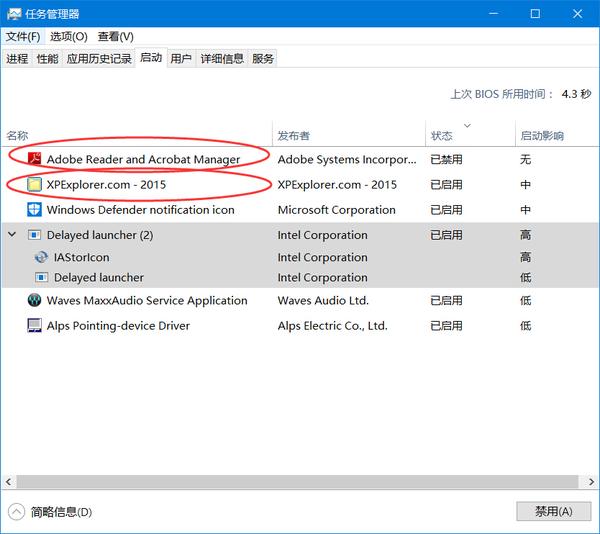The image size is (600, 534).
Task: Click the Windows Defender shield icon
Action: tap(34, 210)
